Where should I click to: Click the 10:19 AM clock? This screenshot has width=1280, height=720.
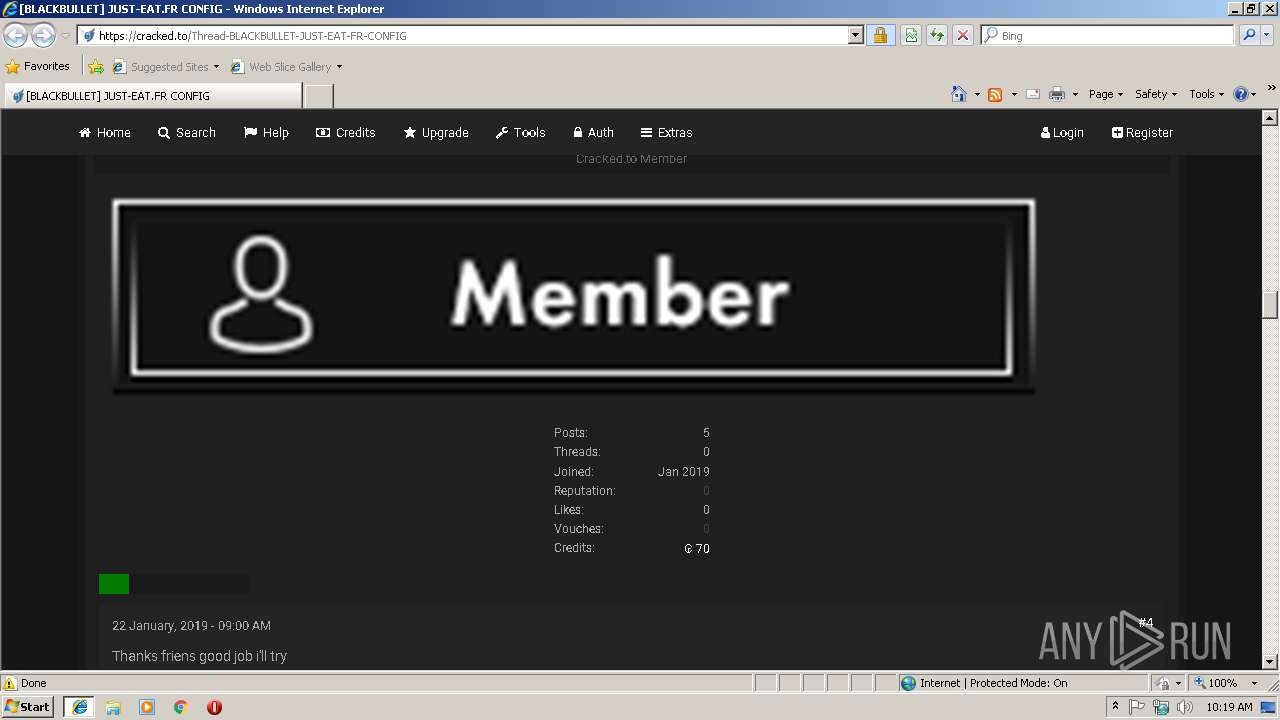pos(1229,707)
